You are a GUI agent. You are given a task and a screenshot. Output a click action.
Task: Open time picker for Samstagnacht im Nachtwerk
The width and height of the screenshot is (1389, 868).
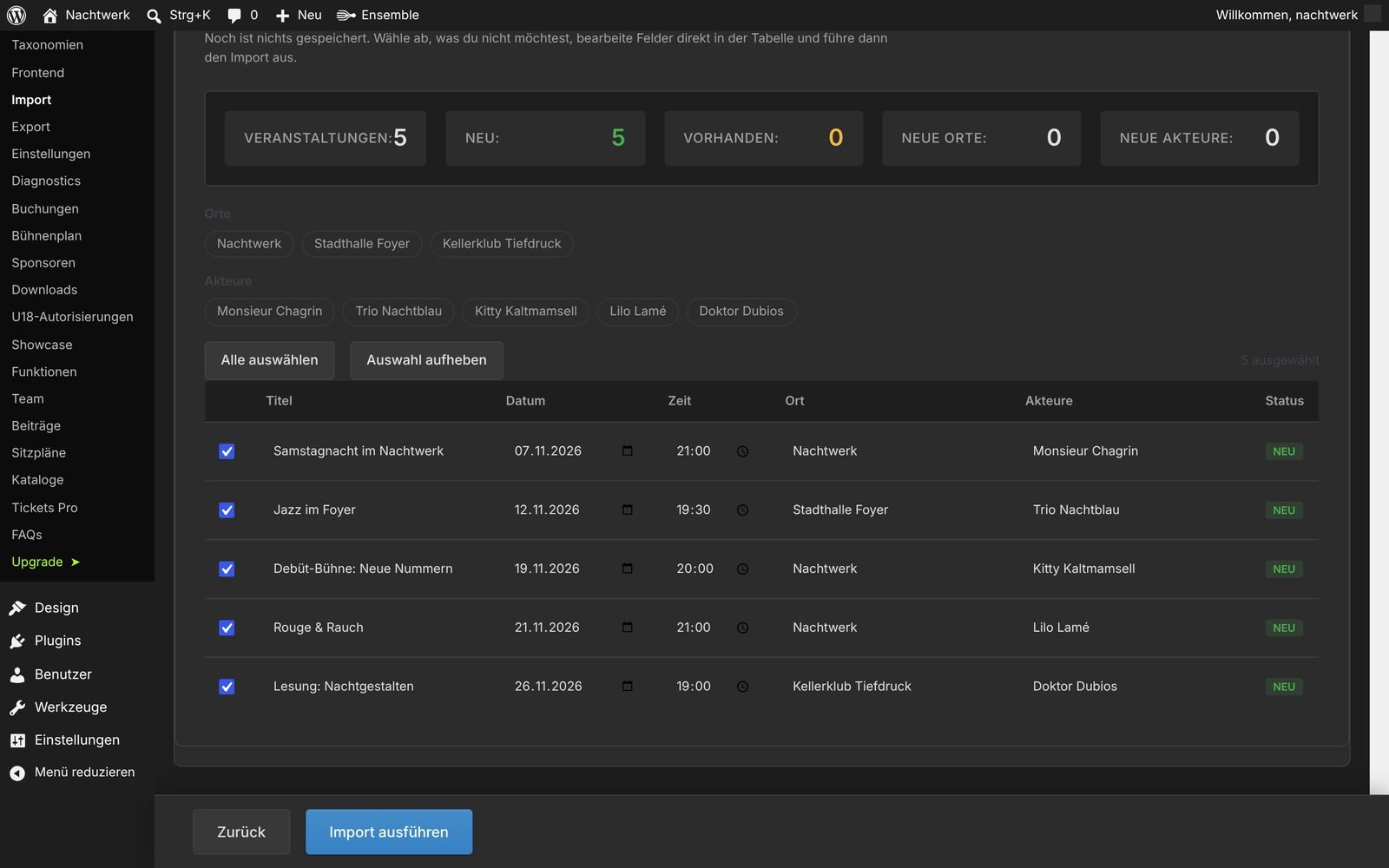[x=742, y=451]
